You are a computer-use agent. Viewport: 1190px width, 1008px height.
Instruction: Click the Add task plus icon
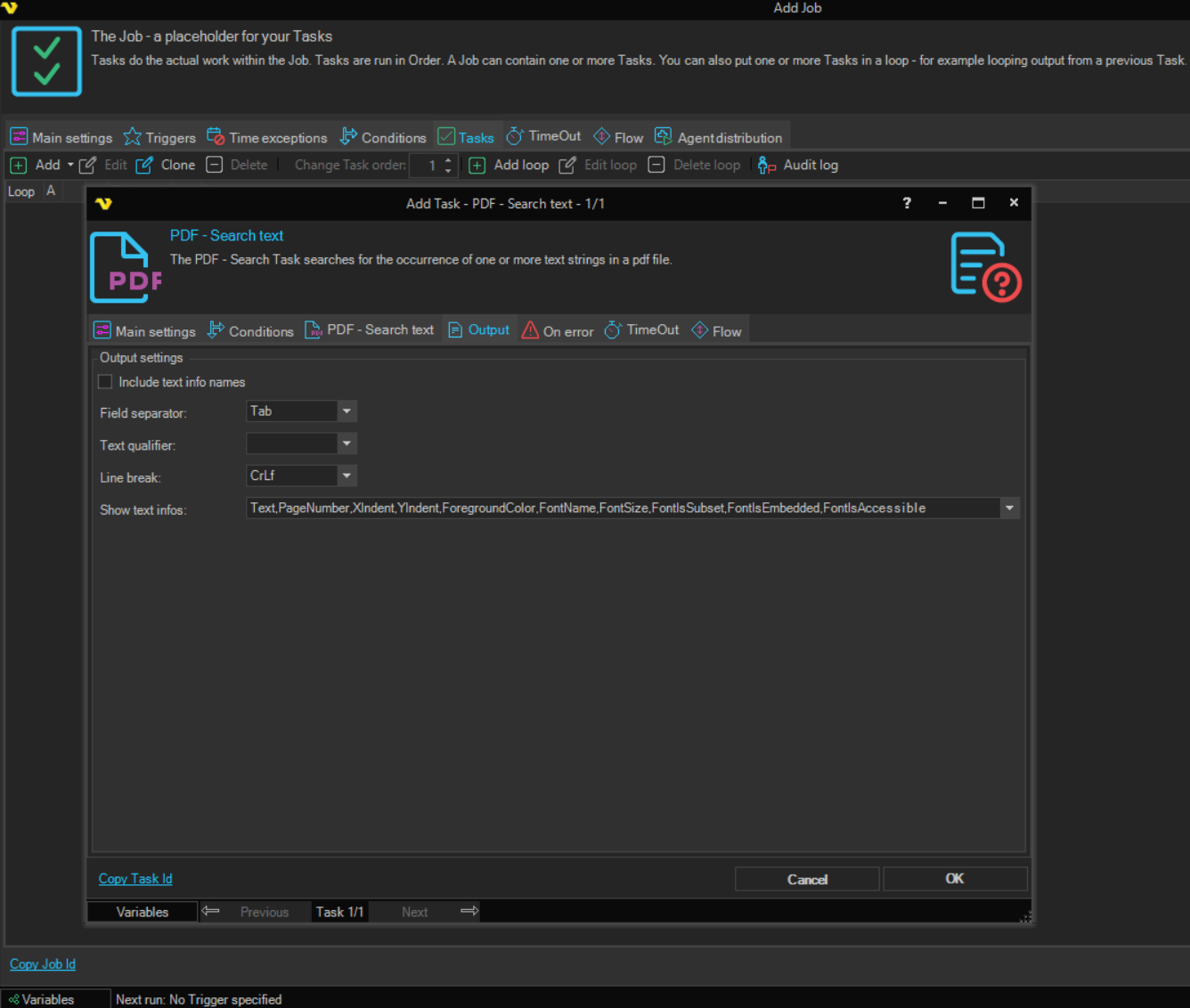click(18, 165)
